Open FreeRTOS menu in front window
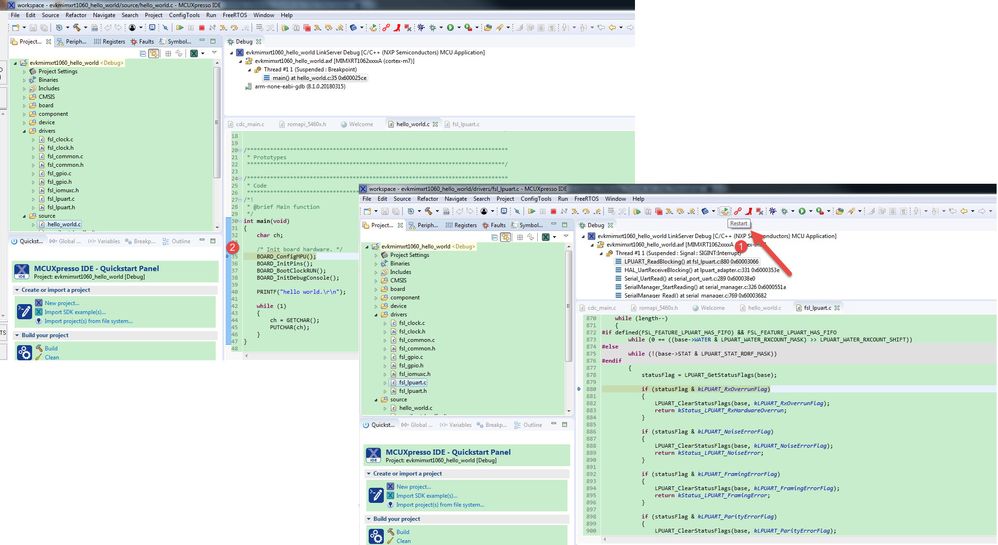 pos(586,199)
